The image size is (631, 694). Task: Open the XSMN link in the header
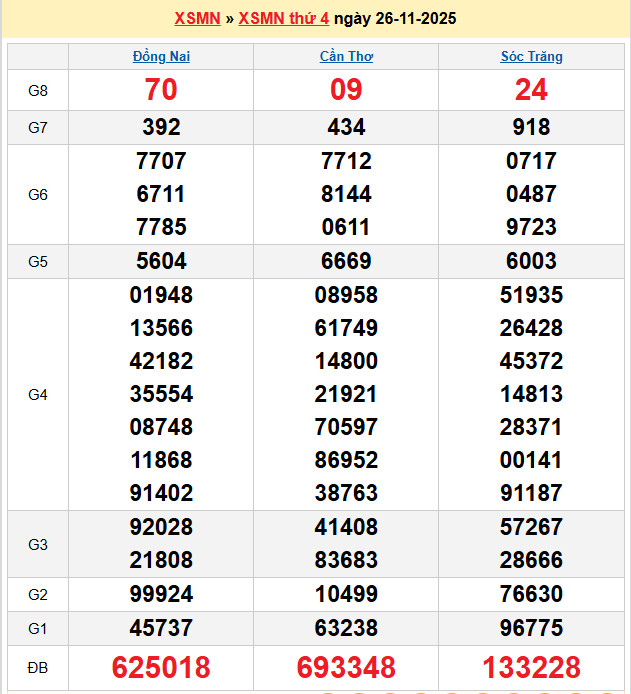[197, 19]
